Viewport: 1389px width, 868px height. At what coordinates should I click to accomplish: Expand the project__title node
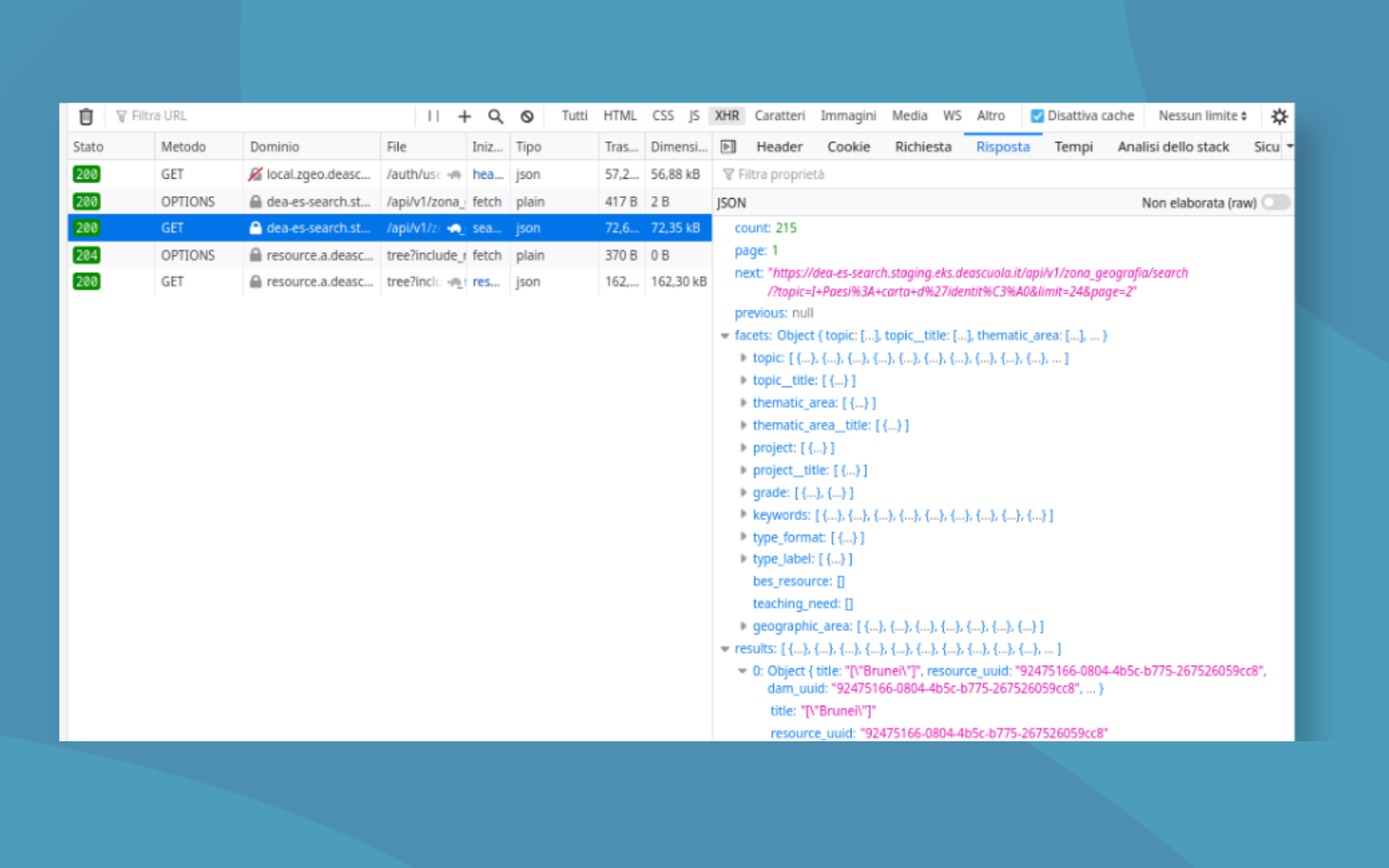[743, 470]
